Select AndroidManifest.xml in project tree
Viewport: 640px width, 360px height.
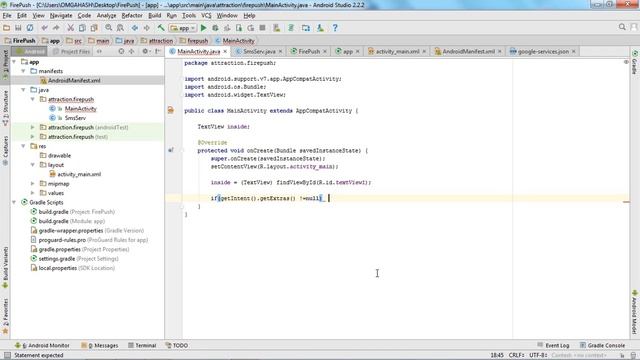pos(74,80)
